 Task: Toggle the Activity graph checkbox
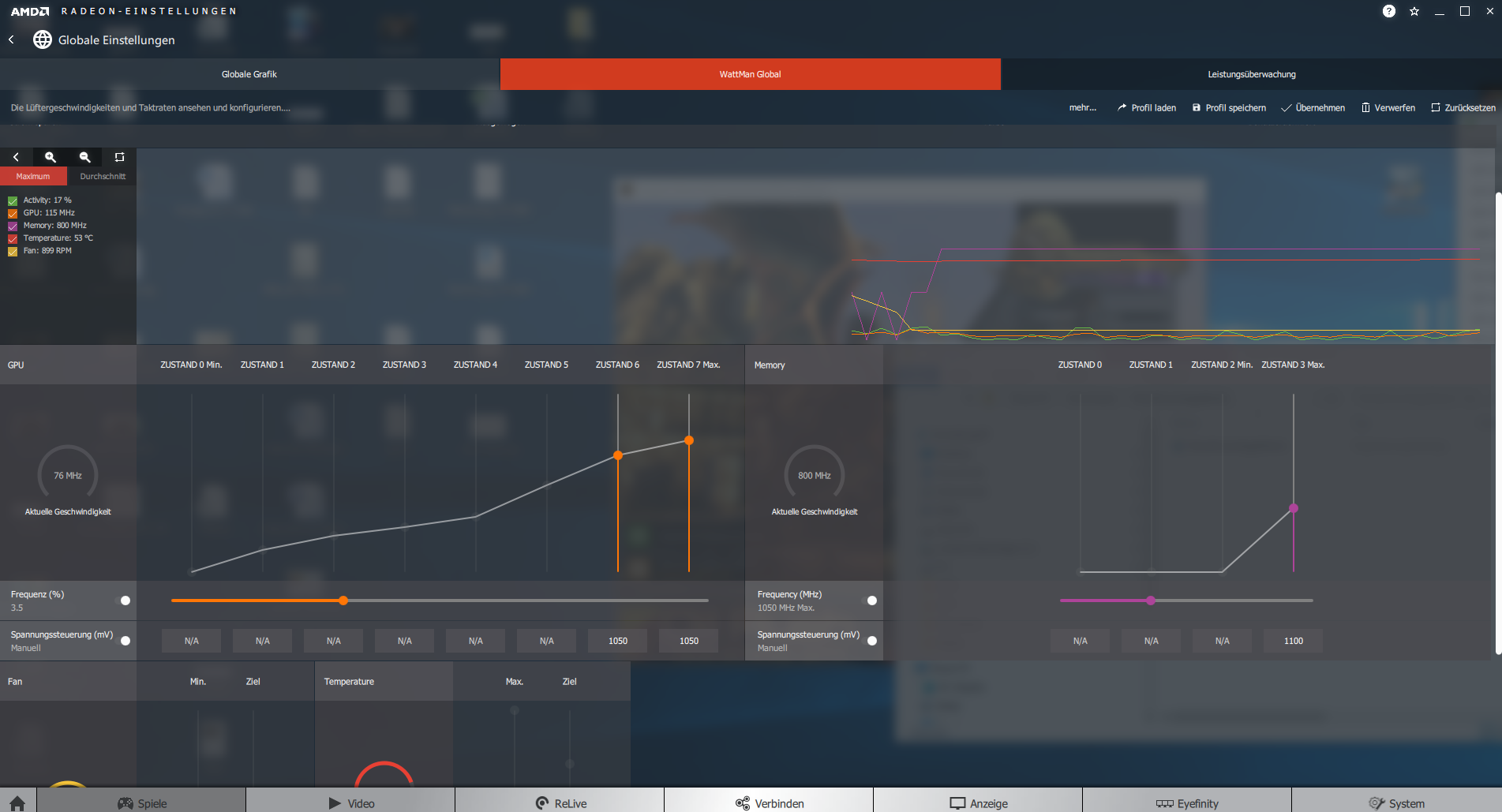tap(13, 200)
